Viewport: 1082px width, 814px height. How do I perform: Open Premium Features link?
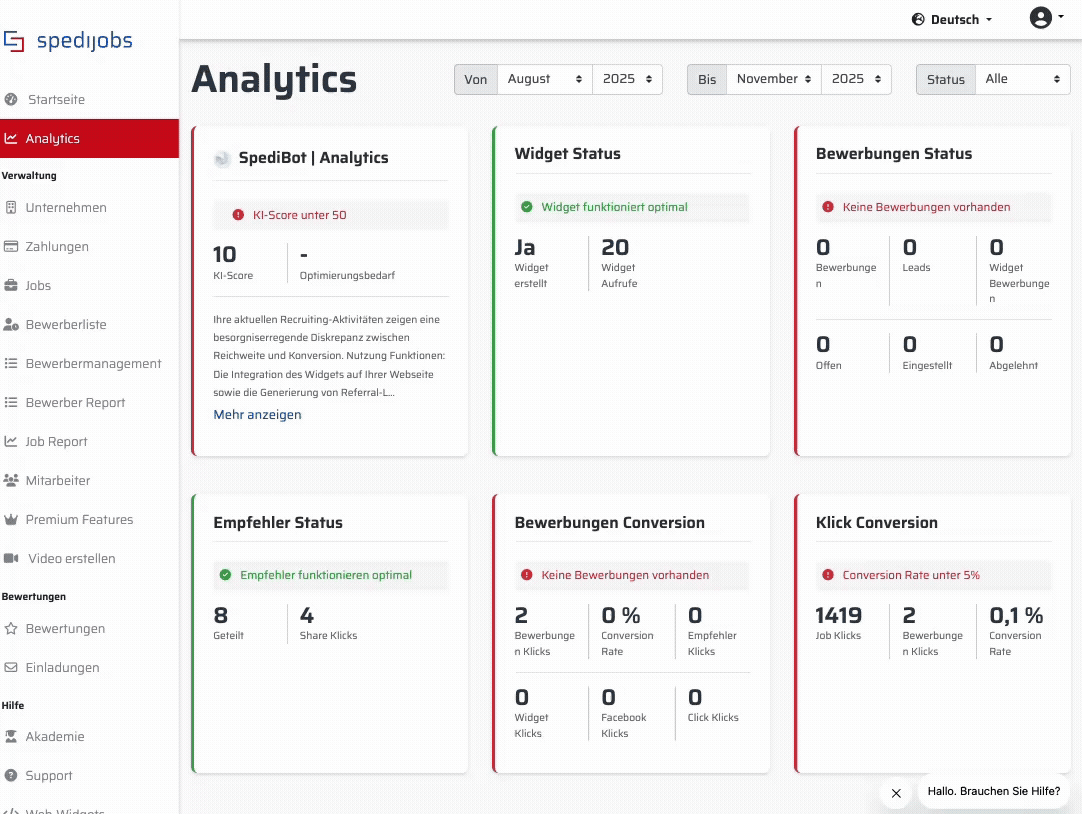pos(90,519)
